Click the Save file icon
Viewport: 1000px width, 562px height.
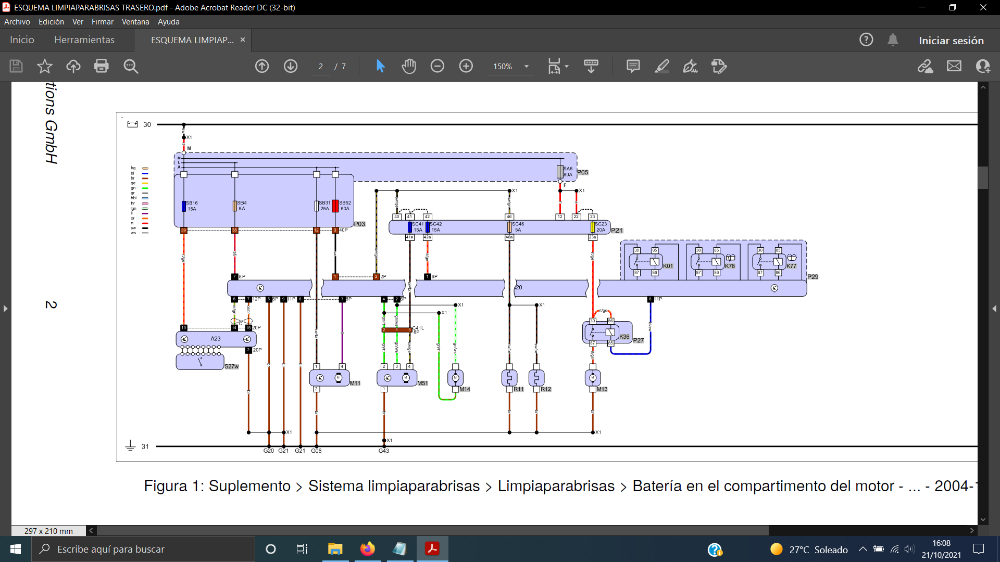click(x=16, y=66)
